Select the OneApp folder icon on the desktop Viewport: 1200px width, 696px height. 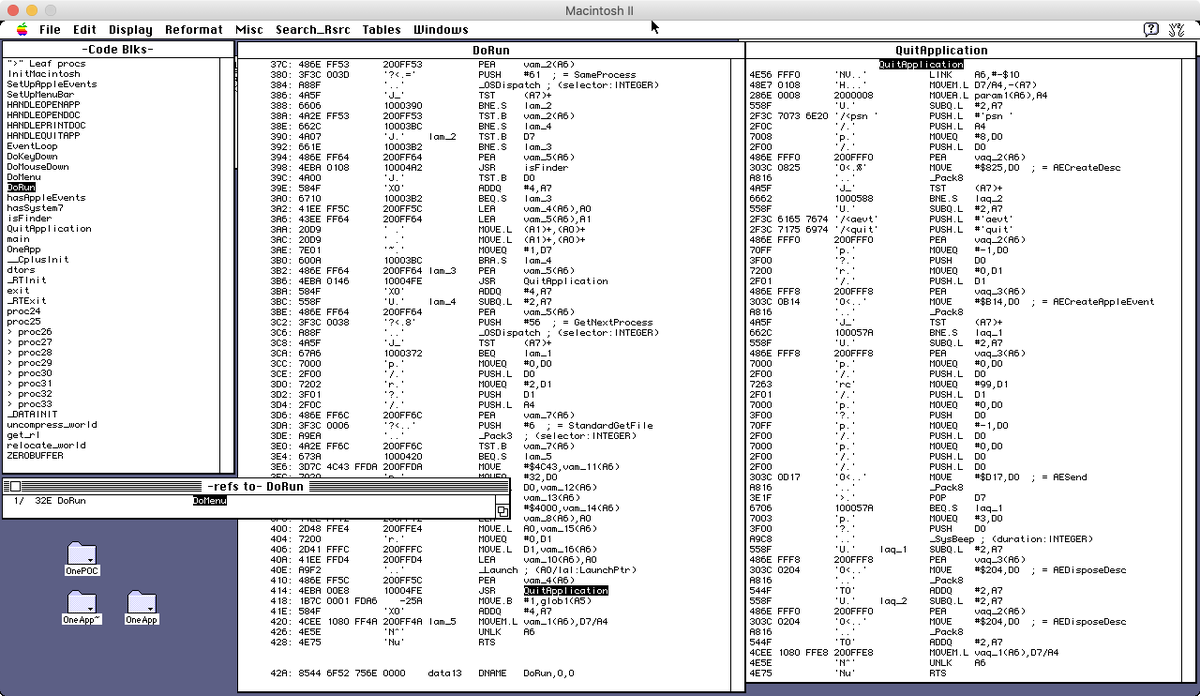[142, 608]
